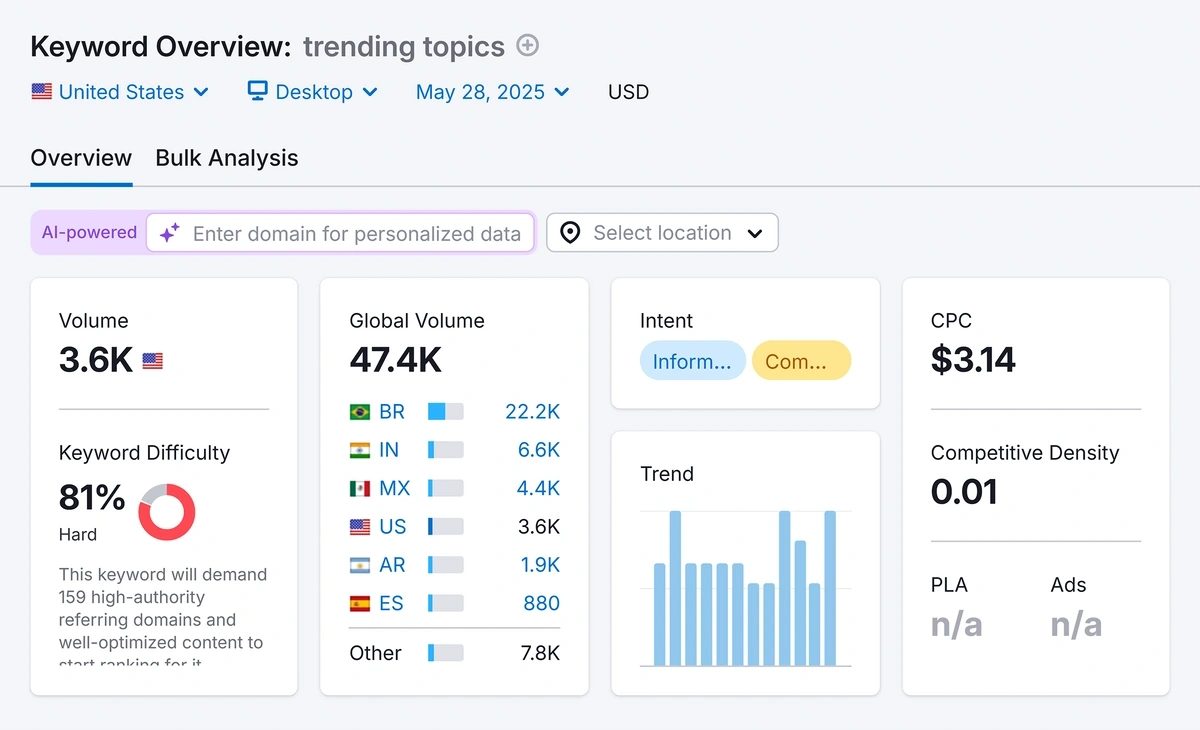Click the US volume share bar

(446, 527)
